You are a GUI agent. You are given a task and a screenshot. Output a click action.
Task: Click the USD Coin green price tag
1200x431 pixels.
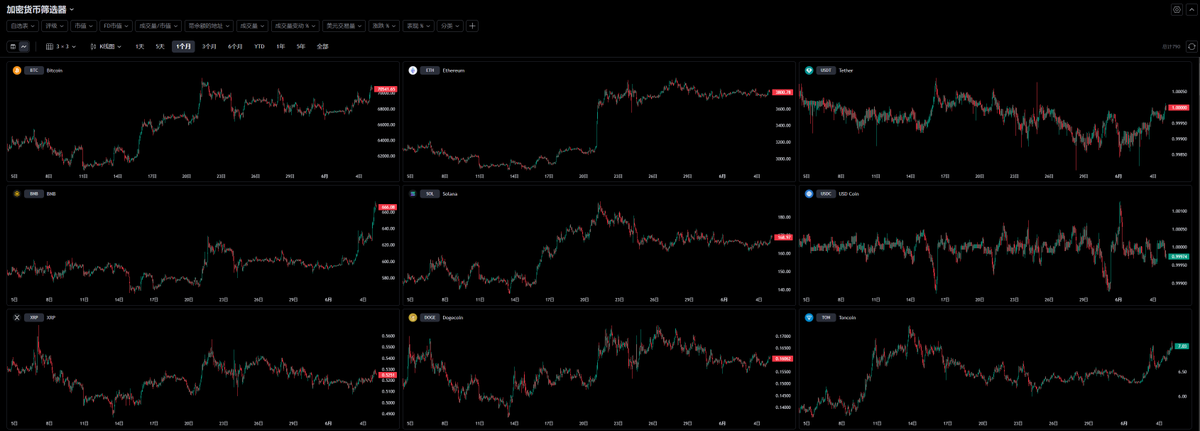(1179, 257)
